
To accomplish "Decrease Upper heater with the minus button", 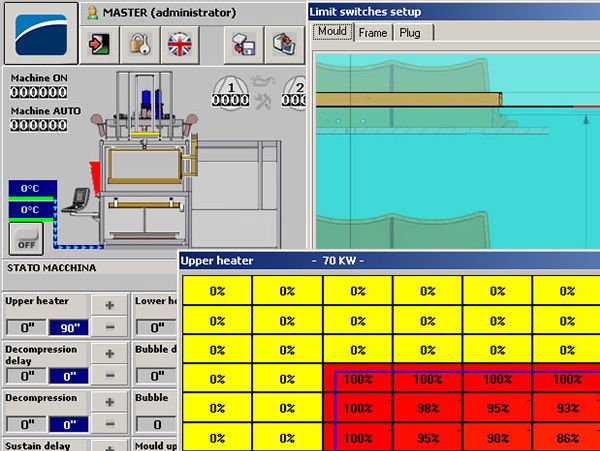I will point(109,326).
